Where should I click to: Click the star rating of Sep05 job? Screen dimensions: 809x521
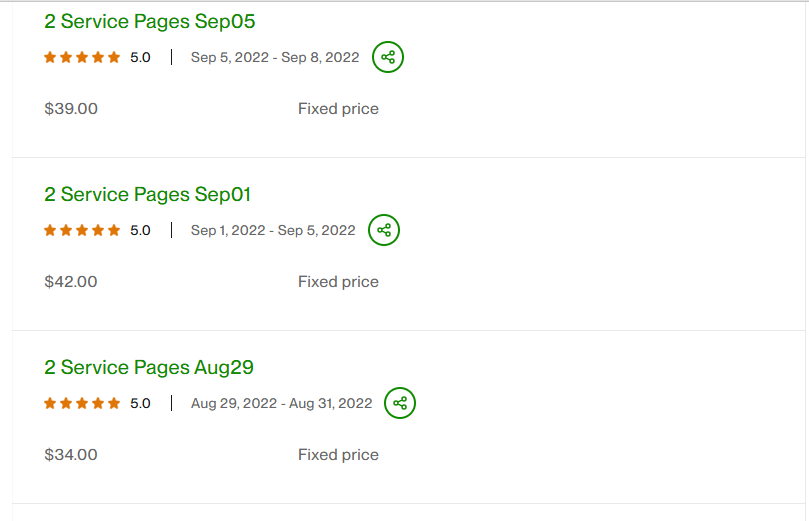pyautogui.click(x=82, y=57)
